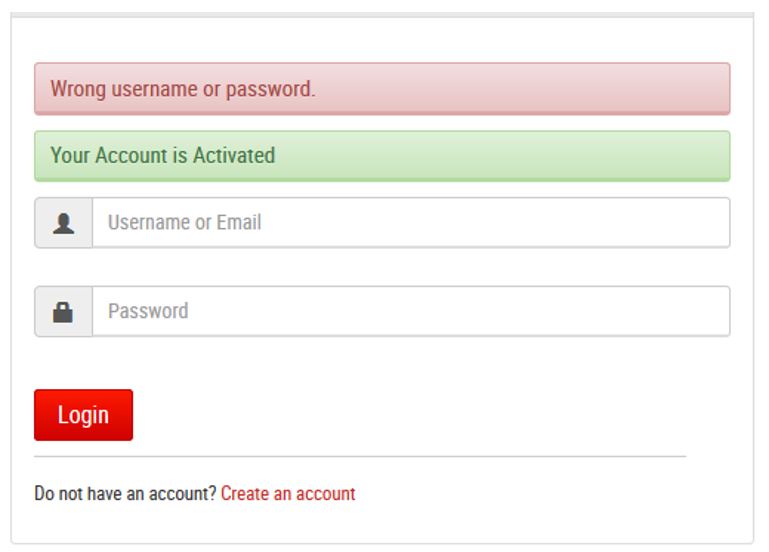Click the word "Login" on the button
769x552 pixels.
[x=83, y=415]
